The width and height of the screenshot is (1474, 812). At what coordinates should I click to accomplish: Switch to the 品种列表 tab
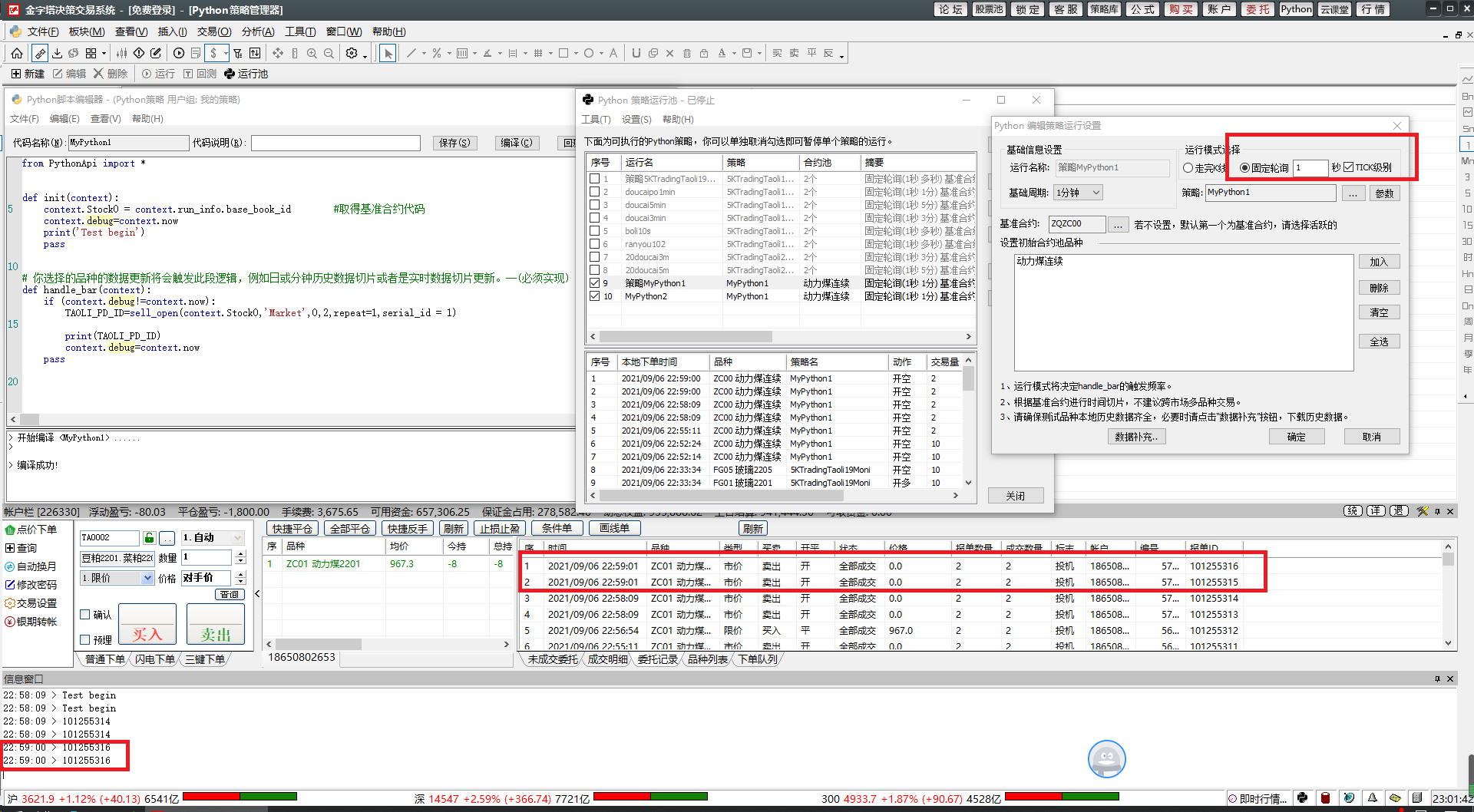[x=707, y=659]
